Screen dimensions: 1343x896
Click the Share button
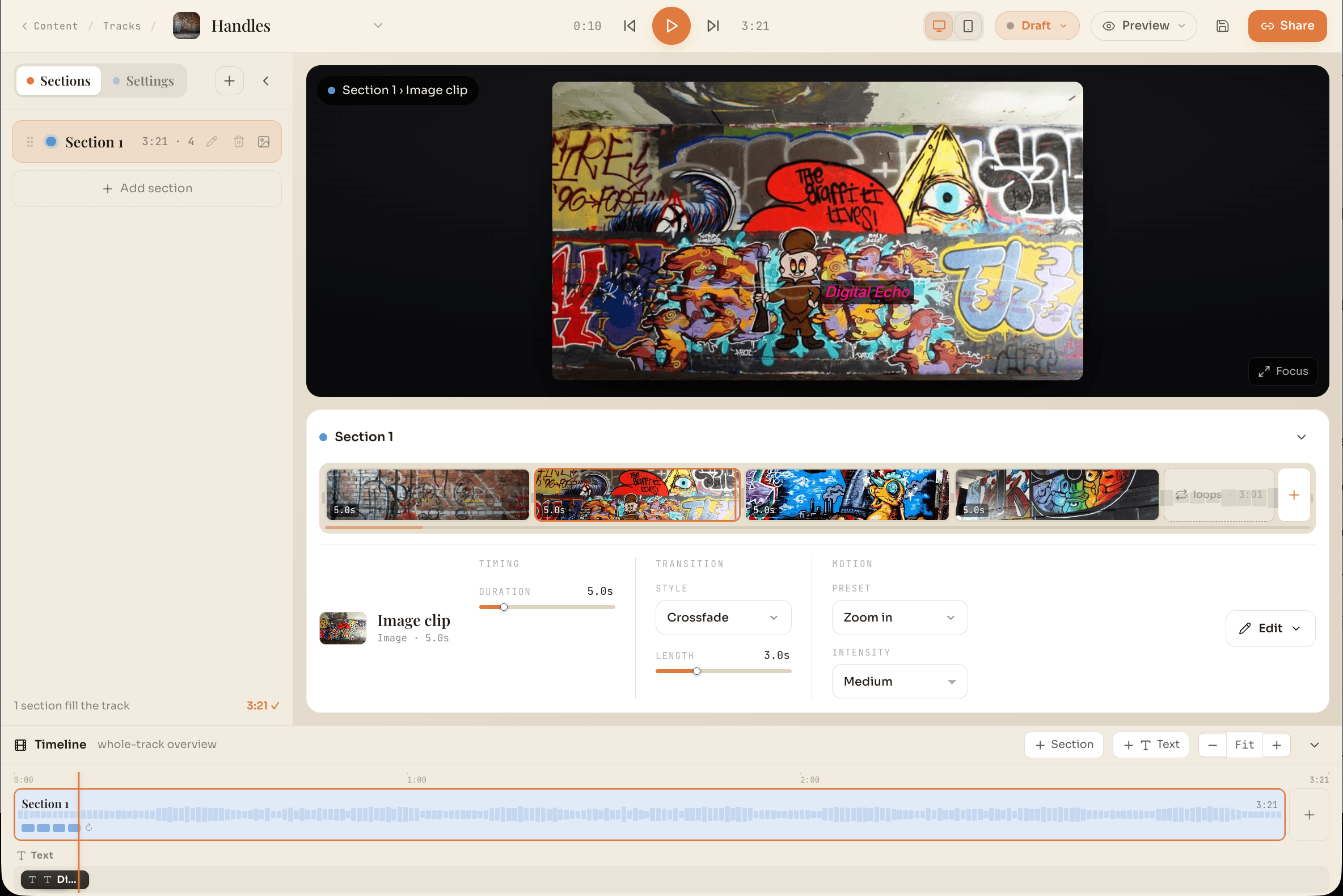coord(1287,26)
